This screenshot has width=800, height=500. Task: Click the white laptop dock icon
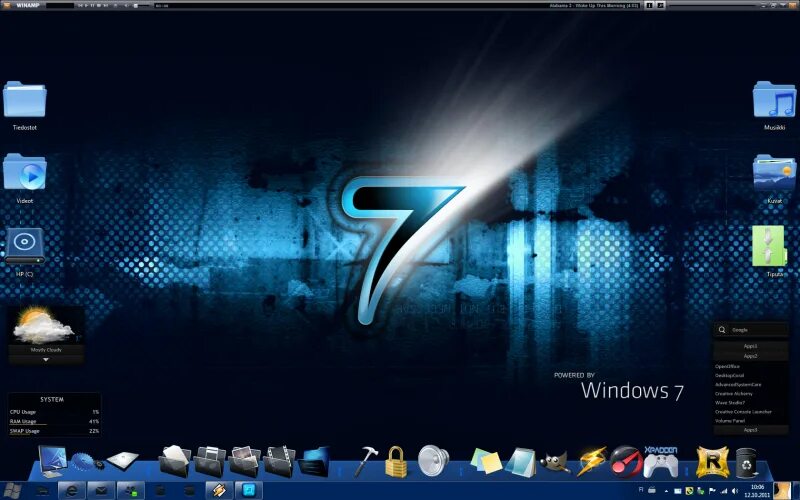pos(123,460)
